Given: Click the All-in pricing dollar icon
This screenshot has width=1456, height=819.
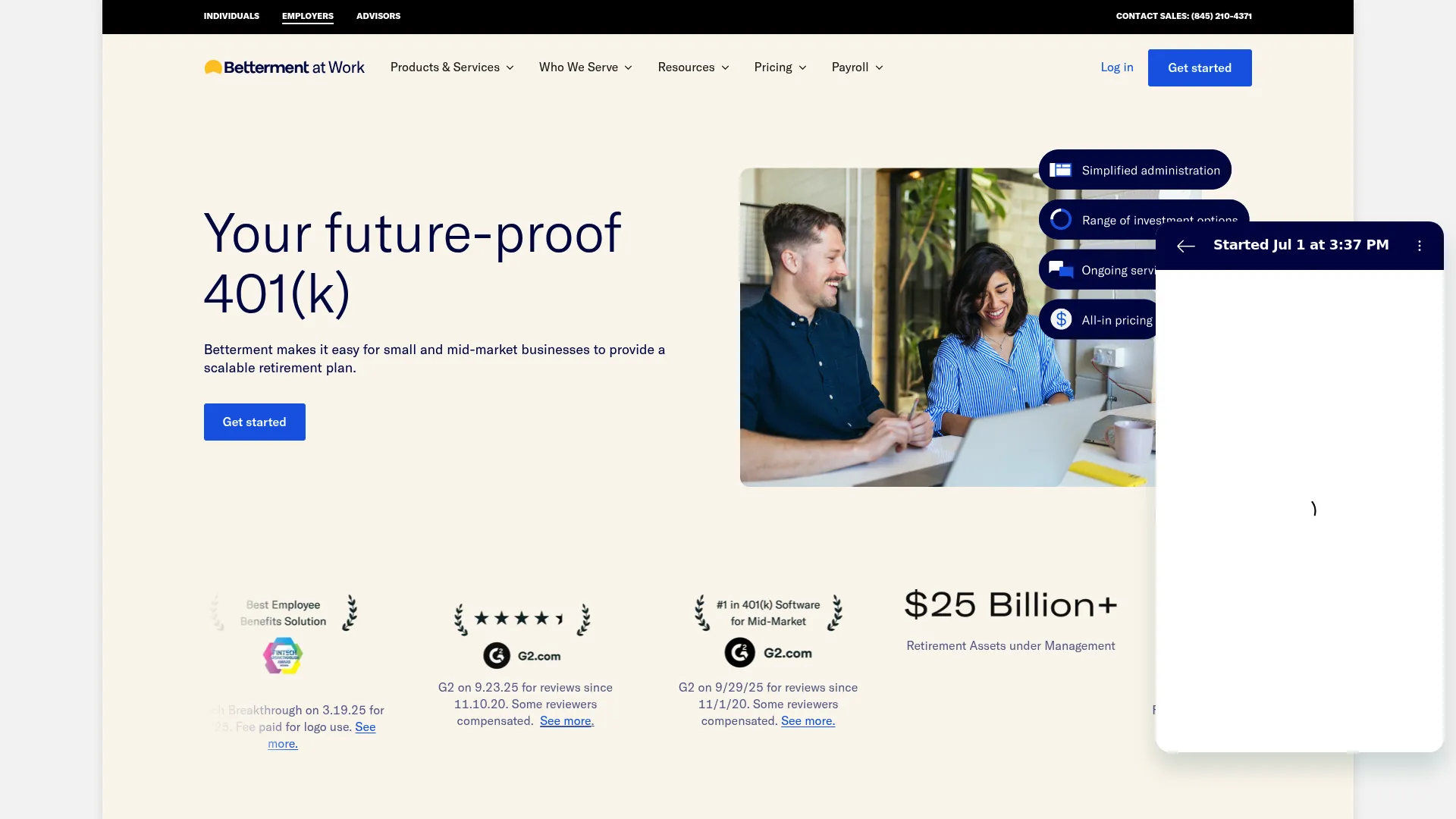Looking at the screenshot, I should [1061, 320].
